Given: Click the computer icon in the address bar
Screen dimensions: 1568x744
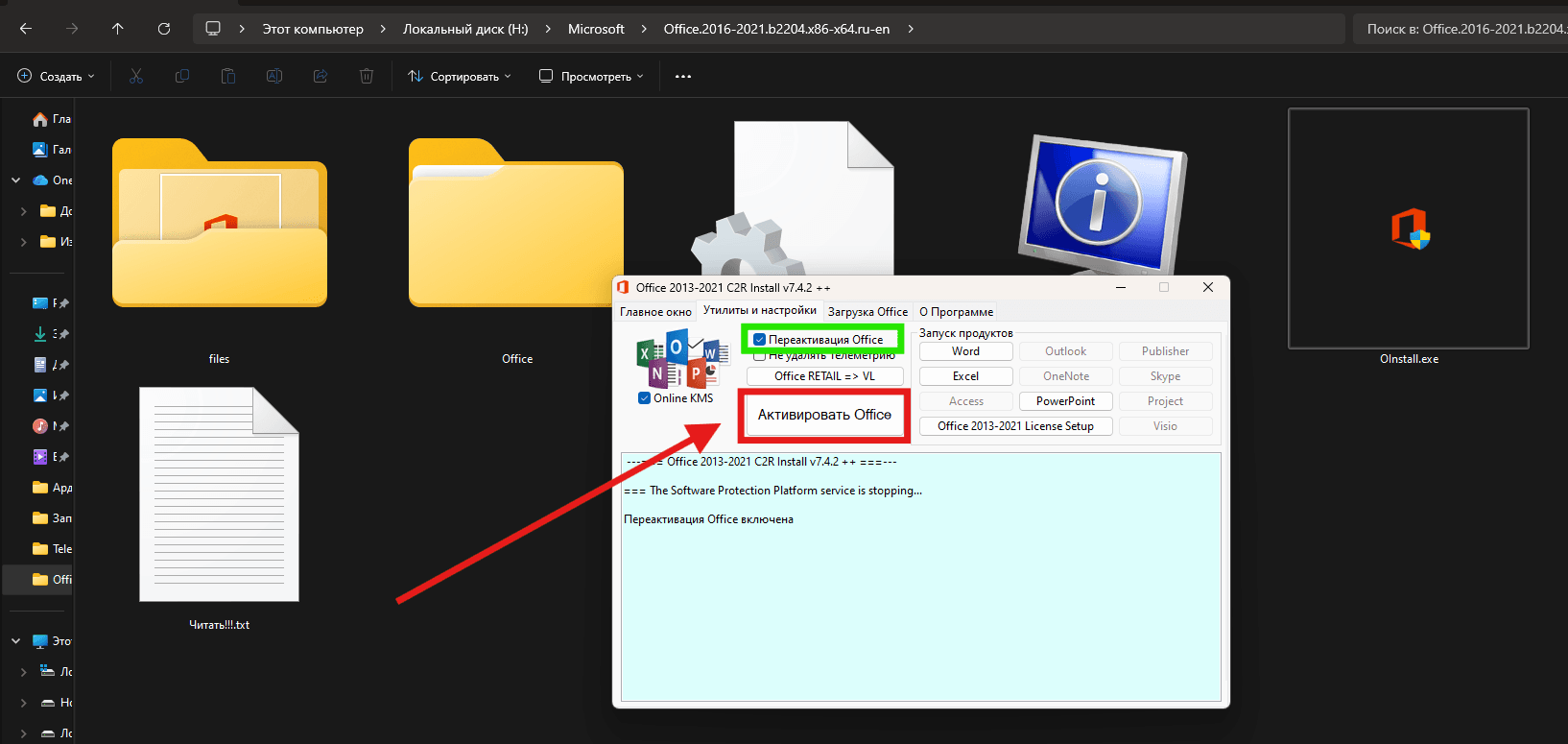Looking at the screenshot, I should [x=213, y=29].
